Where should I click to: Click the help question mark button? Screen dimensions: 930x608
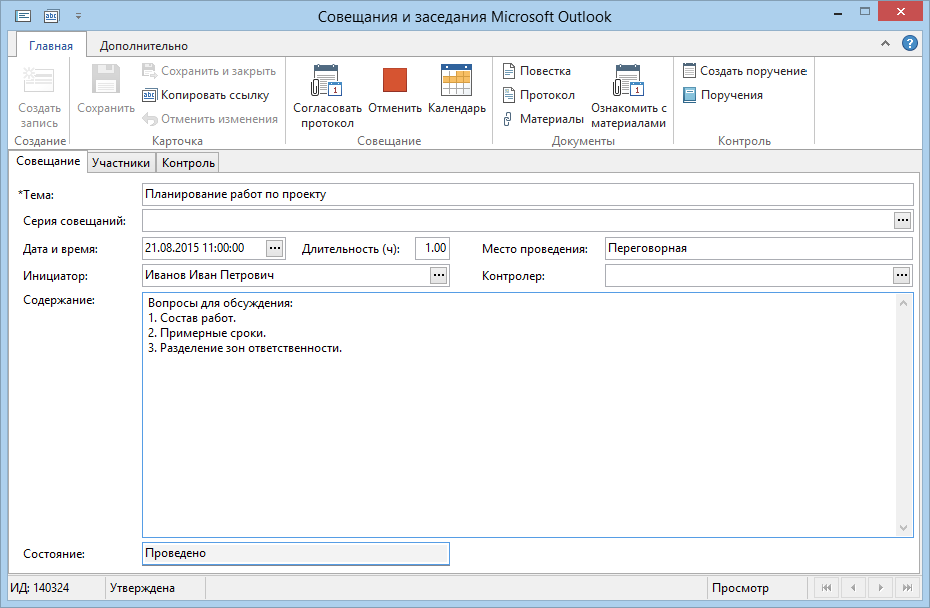point(909,44)
